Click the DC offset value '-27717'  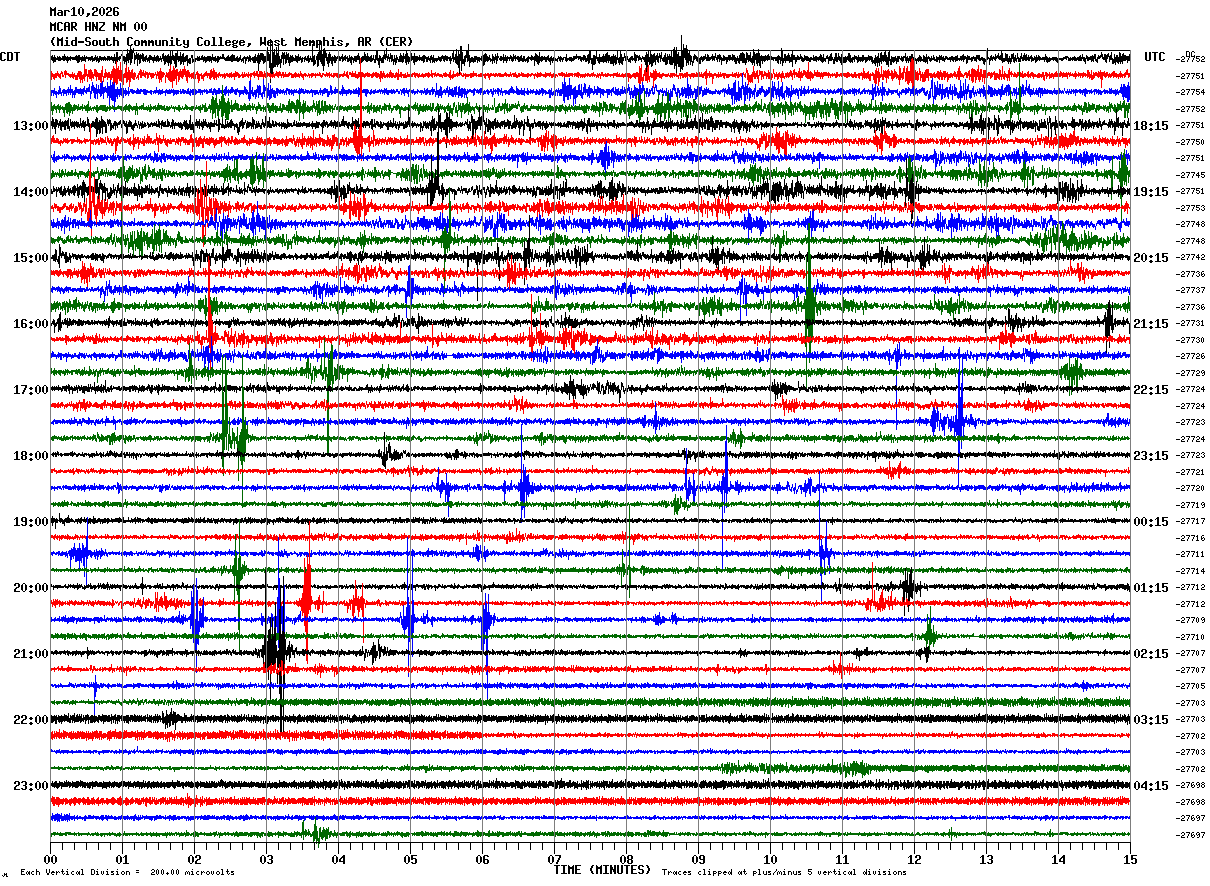(1191, 522)
